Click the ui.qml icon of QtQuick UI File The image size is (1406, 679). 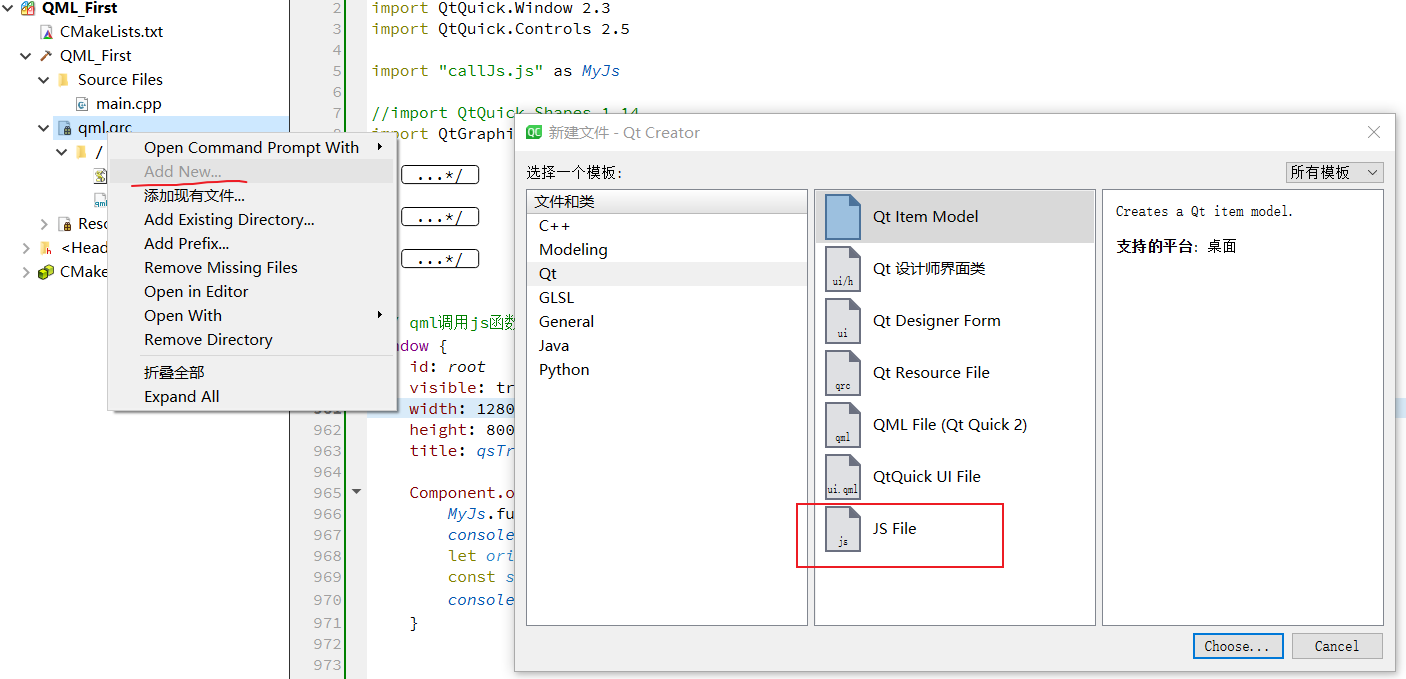pyautogui.click(x=842, y=476)
